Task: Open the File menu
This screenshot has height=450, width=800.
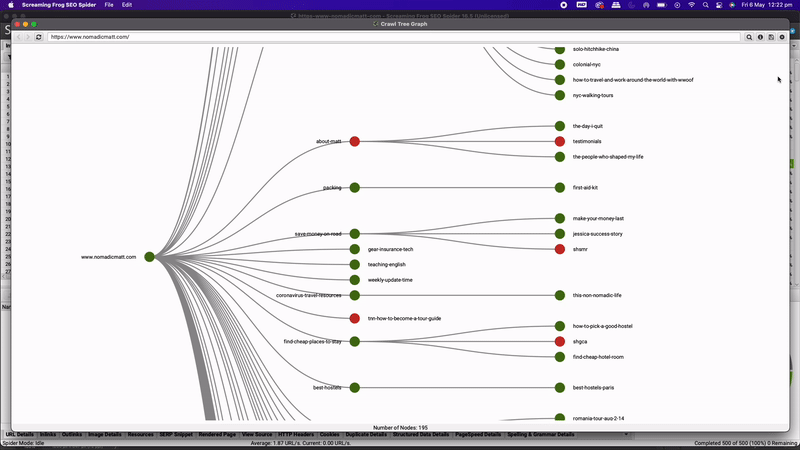Action: click(x=109, y=5)
